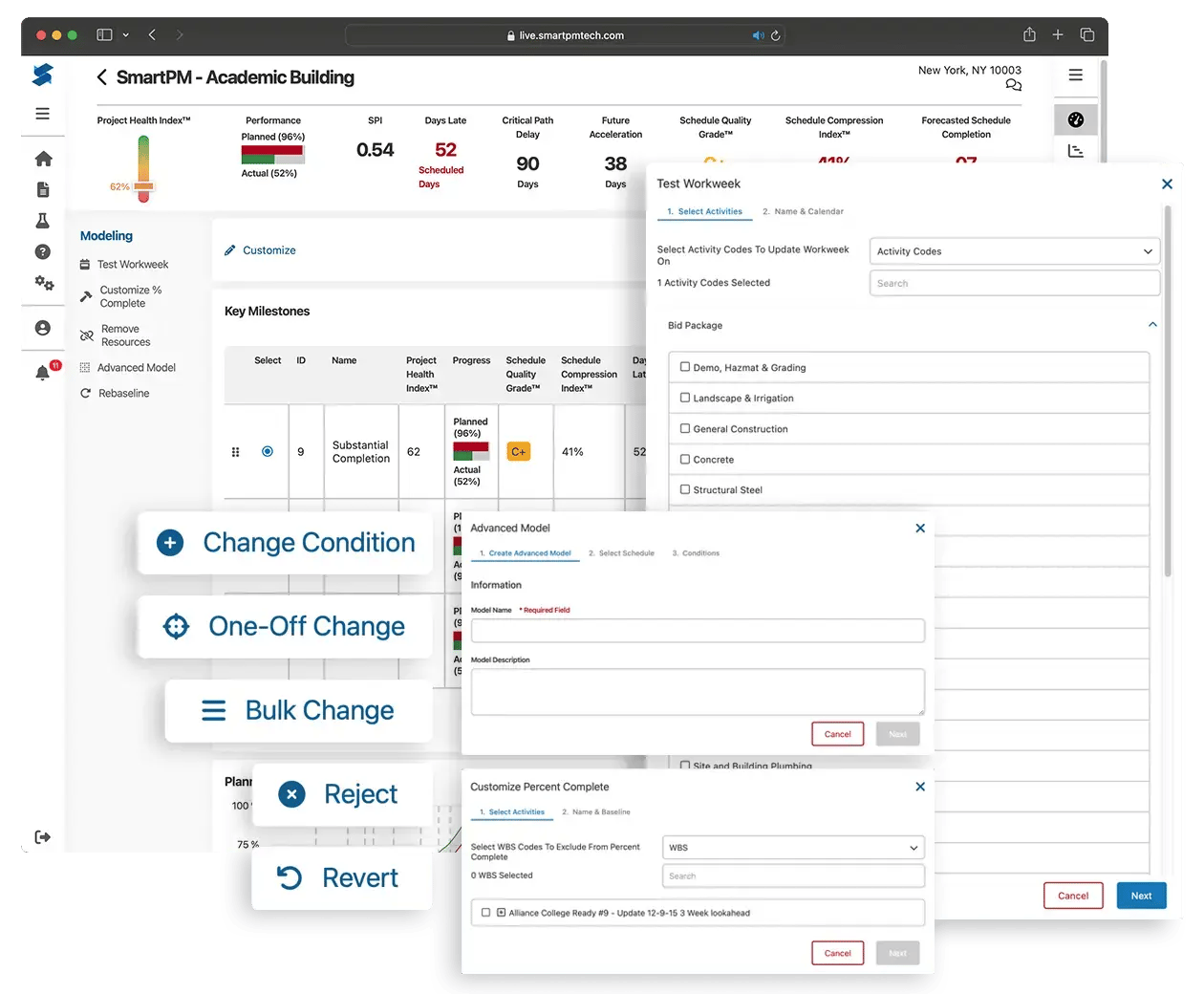Click the Customize pencil icon
This screenshot has width=1204, height=994.
229,250
